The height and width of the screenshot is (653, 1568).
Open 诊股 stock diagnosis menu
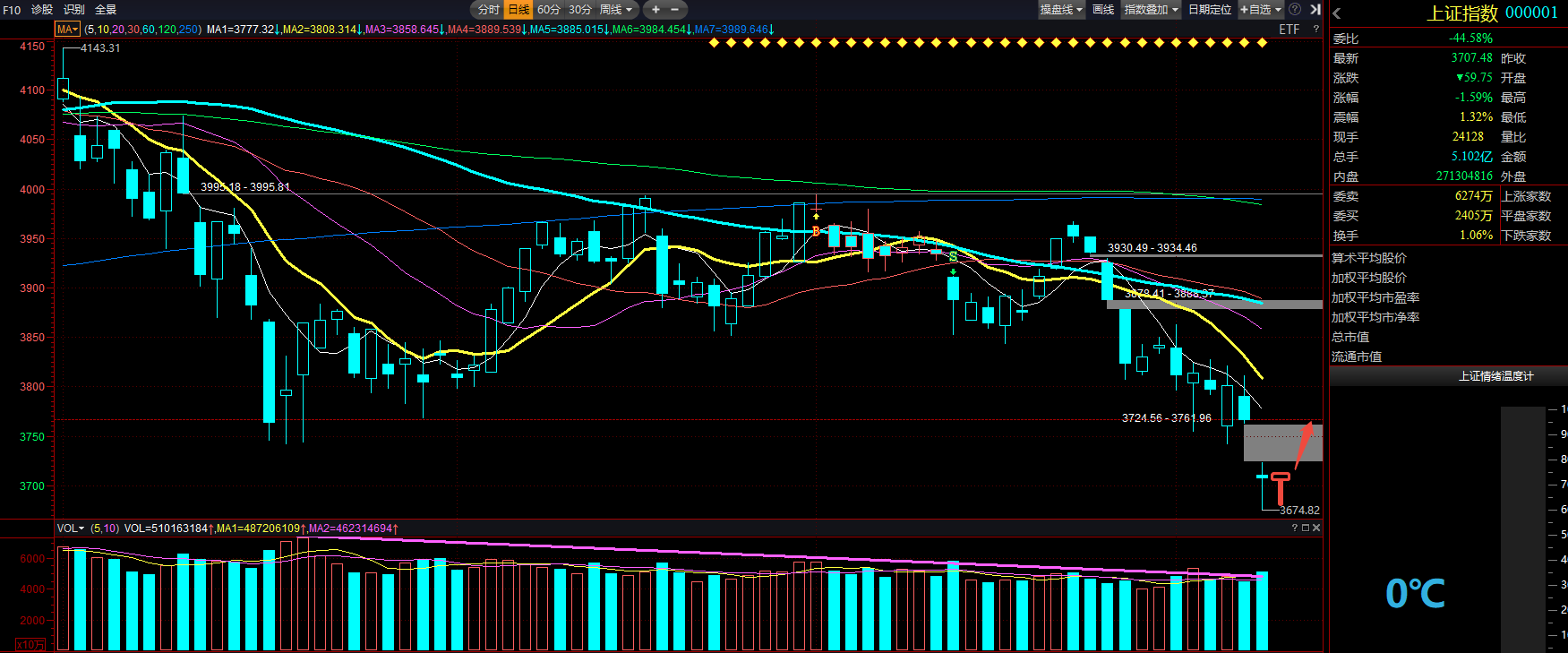(x=42, y=9)
